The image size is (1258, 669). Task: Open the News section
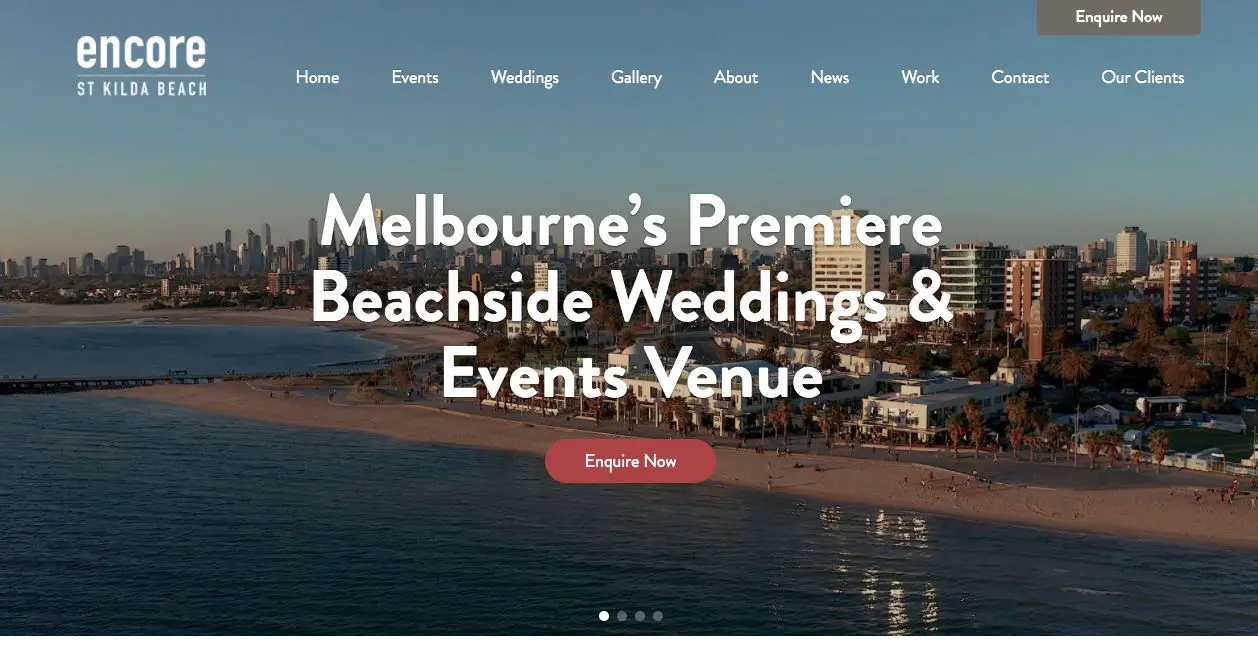pyautogui.click(x=830, y=77)
